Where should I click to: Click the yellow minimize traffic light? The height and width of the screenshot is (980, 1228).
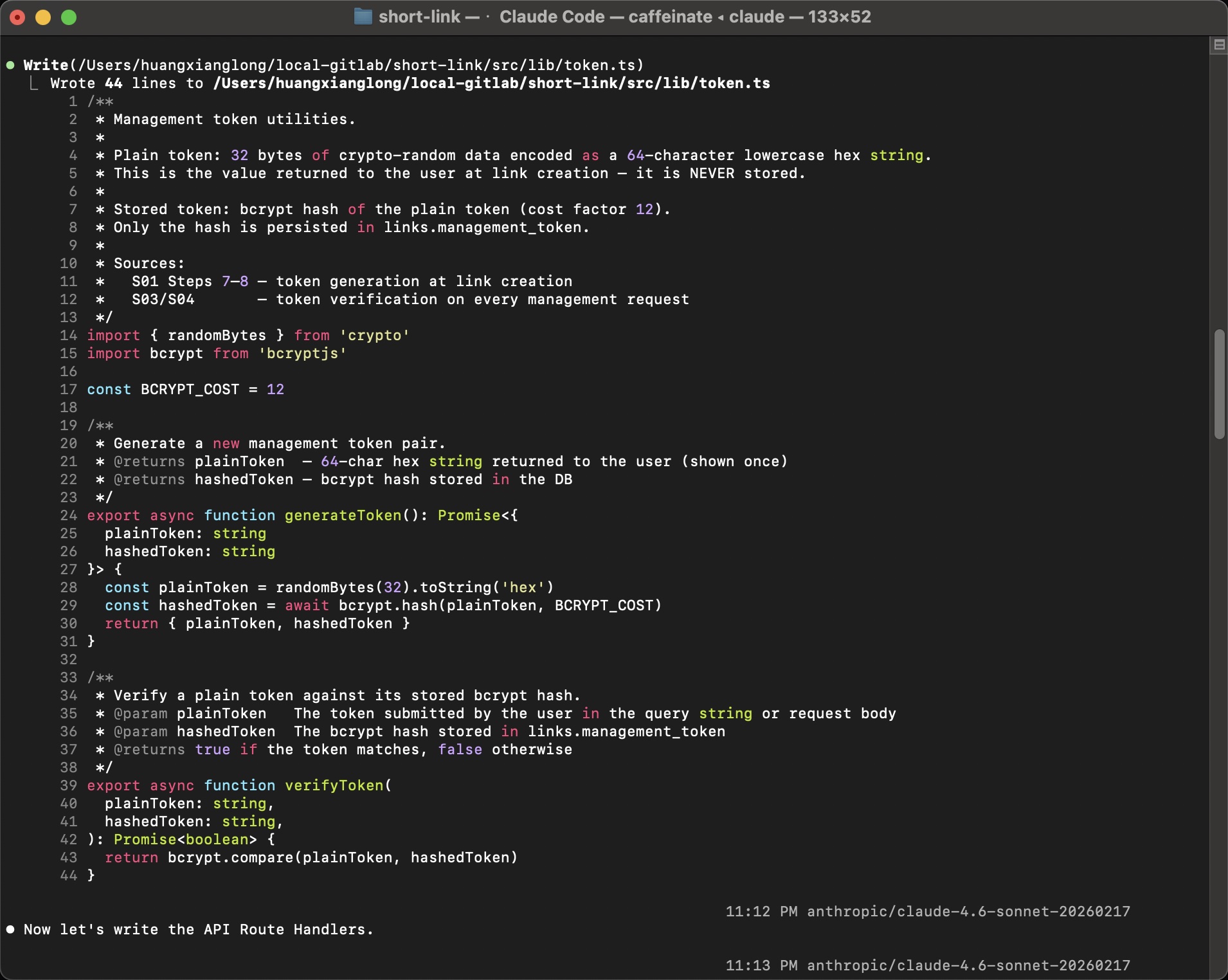point(43,17)
